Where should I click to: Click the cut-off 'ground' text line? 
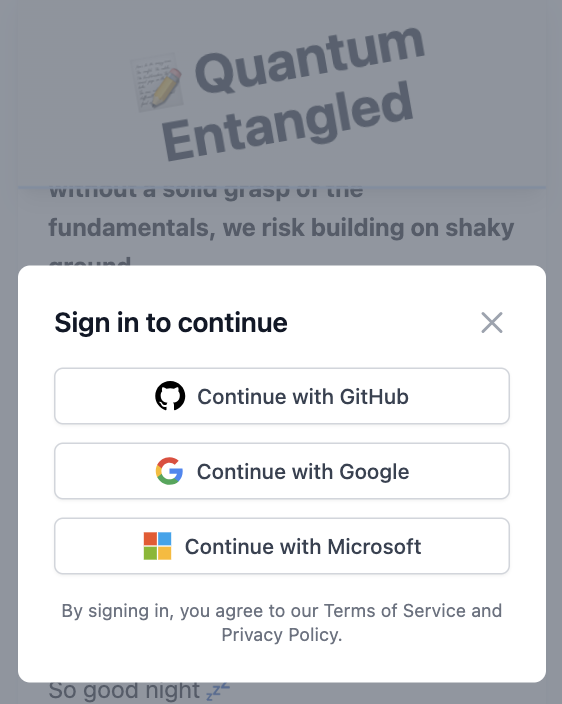click(90, 261)
